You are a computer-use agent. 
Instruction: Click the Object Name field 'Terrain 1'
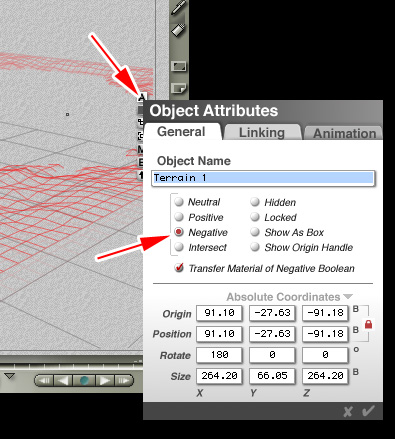(263, 178)
